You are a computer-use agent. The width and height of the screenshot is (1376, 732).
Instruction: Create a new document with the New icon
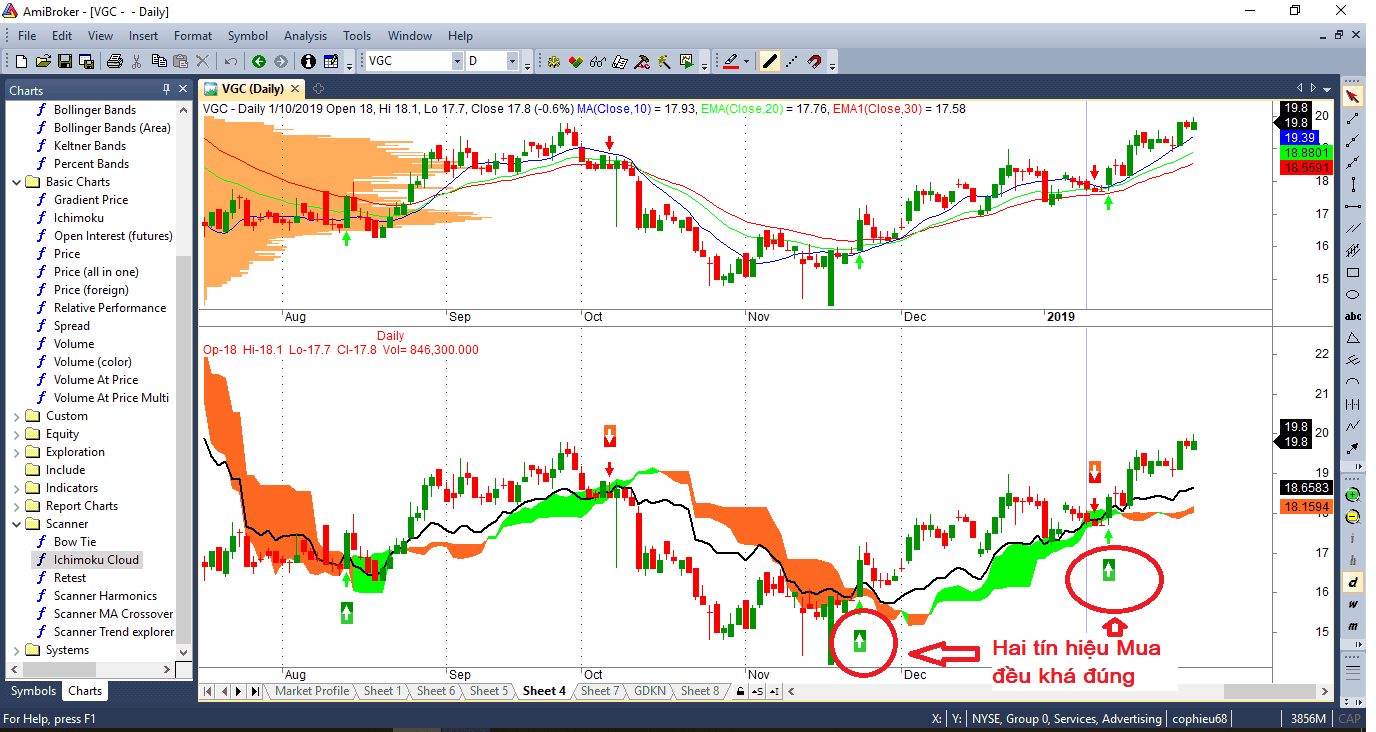click(21, 61)
